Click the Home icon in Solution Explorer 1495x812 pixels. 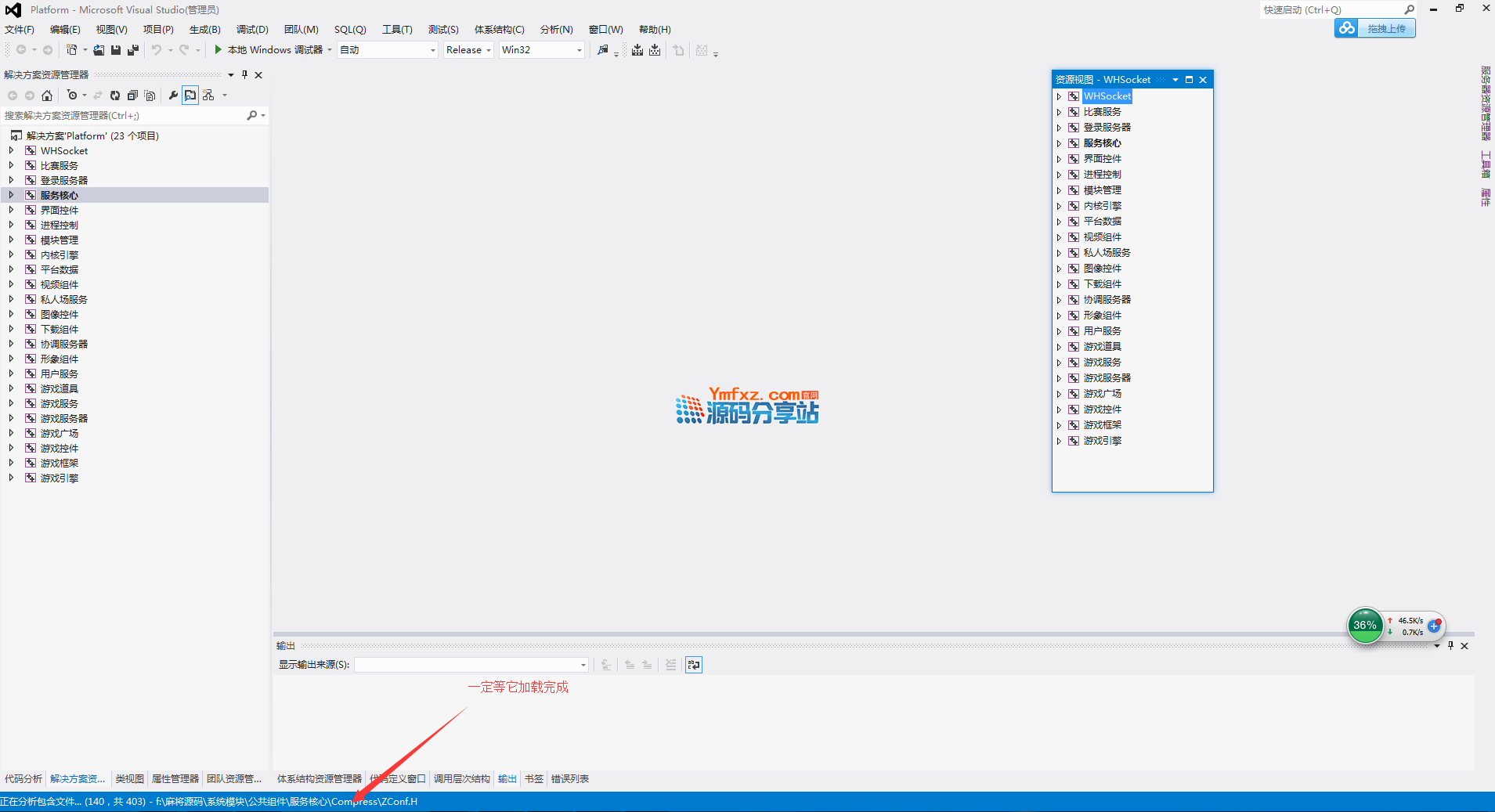pyautogui.click(x=47, y=96)
